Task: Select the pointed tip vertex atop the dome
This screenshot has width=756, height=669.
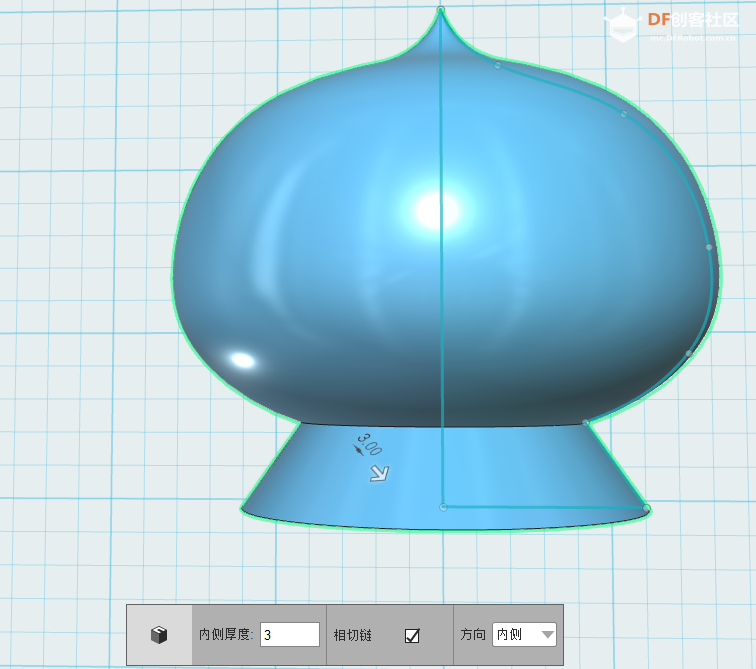Action: tap(441, 10)
